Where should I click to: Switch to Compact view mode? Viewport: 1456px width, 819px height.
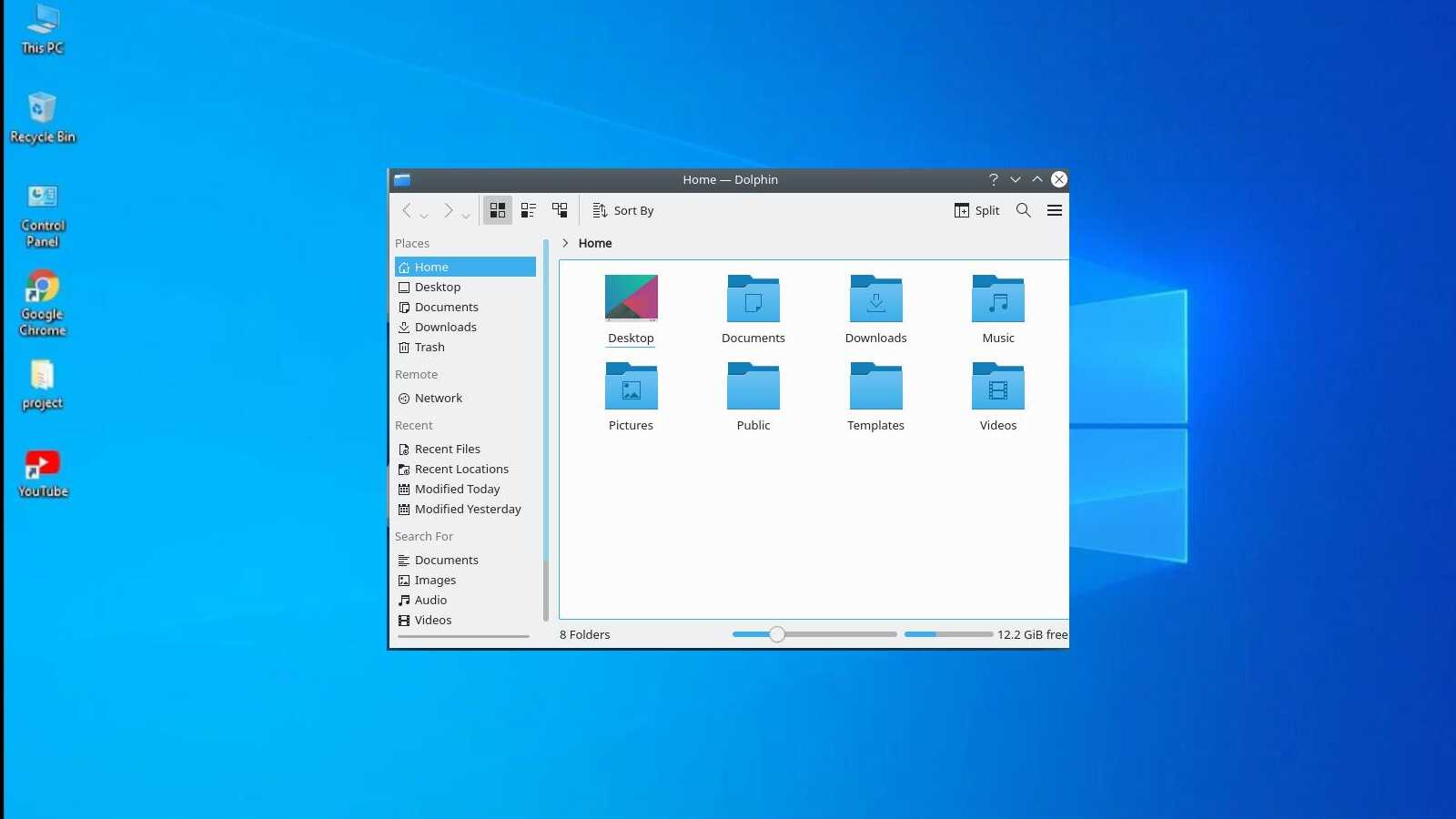[529, 210]
